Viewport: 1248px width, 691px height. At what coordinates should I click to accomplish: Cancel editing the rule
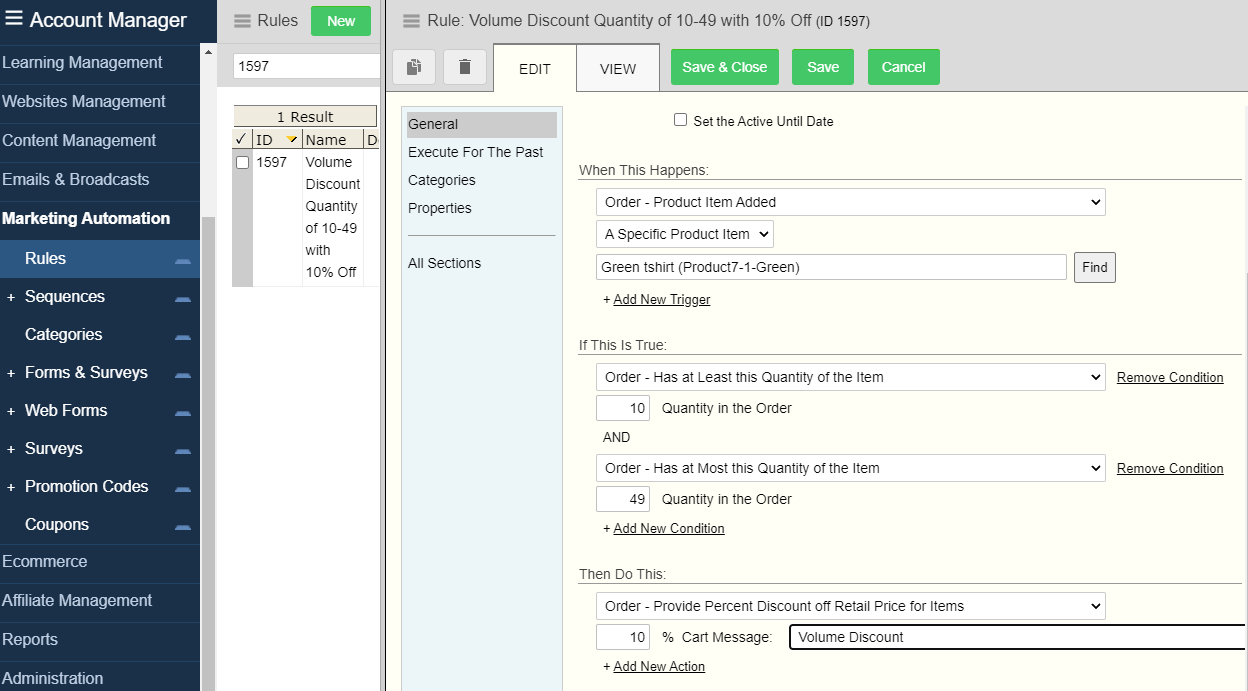click(904, 67)
